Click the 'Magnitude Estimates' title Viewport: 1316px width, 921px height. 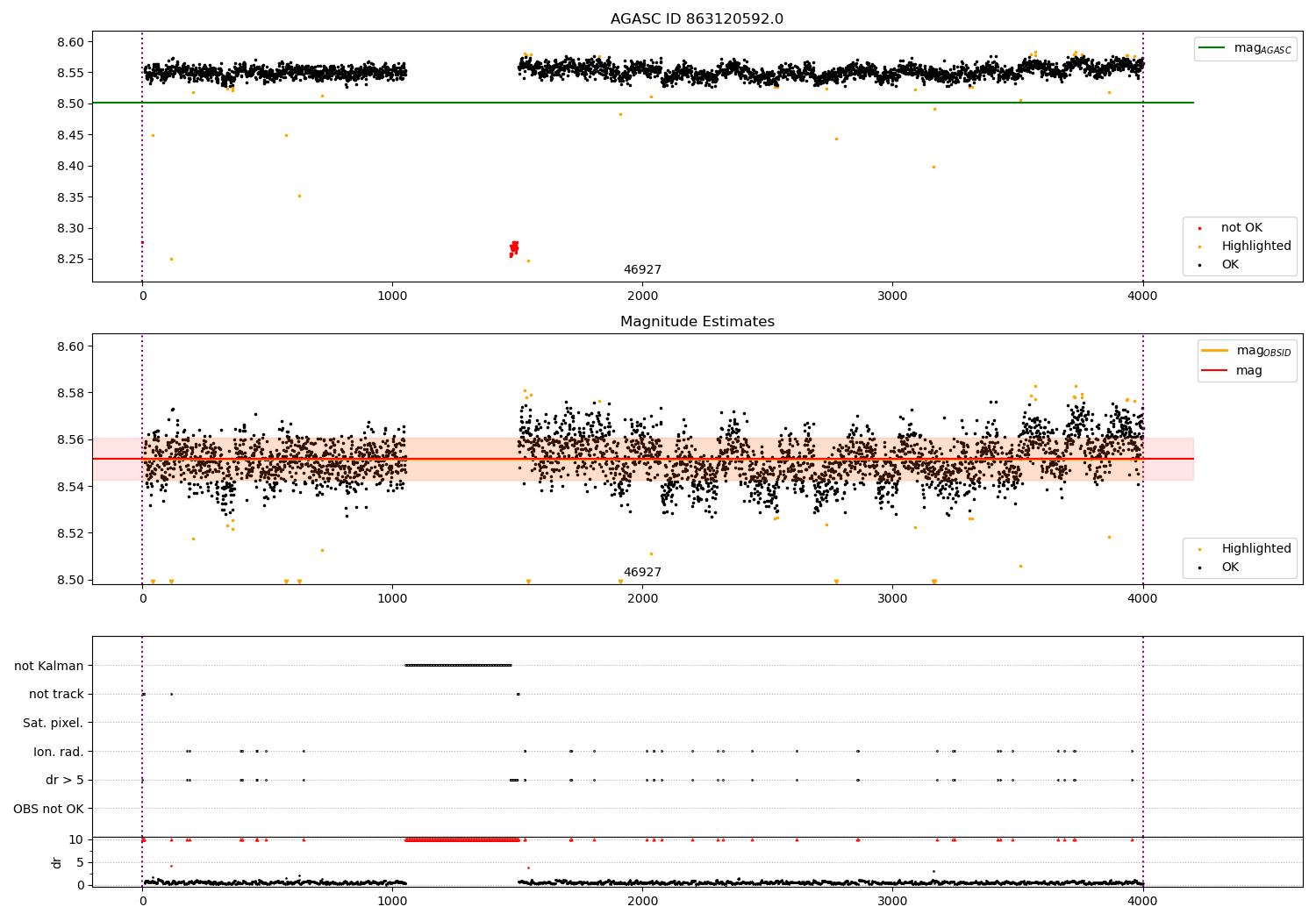coord(697,322)
